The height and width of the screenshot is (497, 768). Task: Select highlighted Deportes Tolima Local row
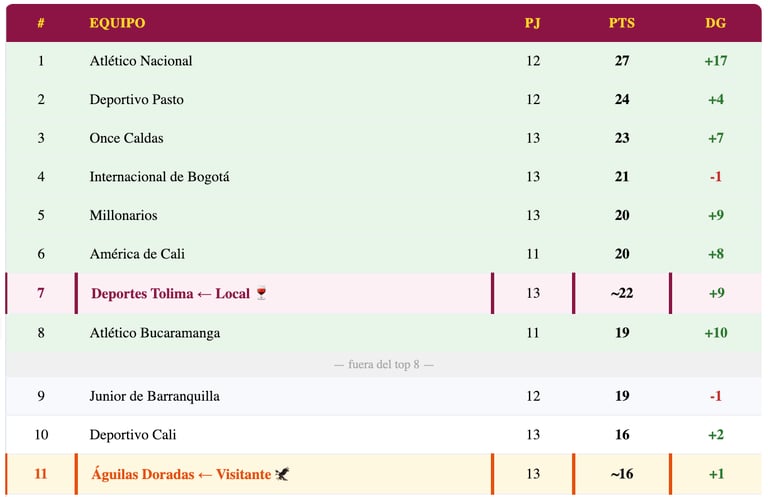click(x=170, y=294)
